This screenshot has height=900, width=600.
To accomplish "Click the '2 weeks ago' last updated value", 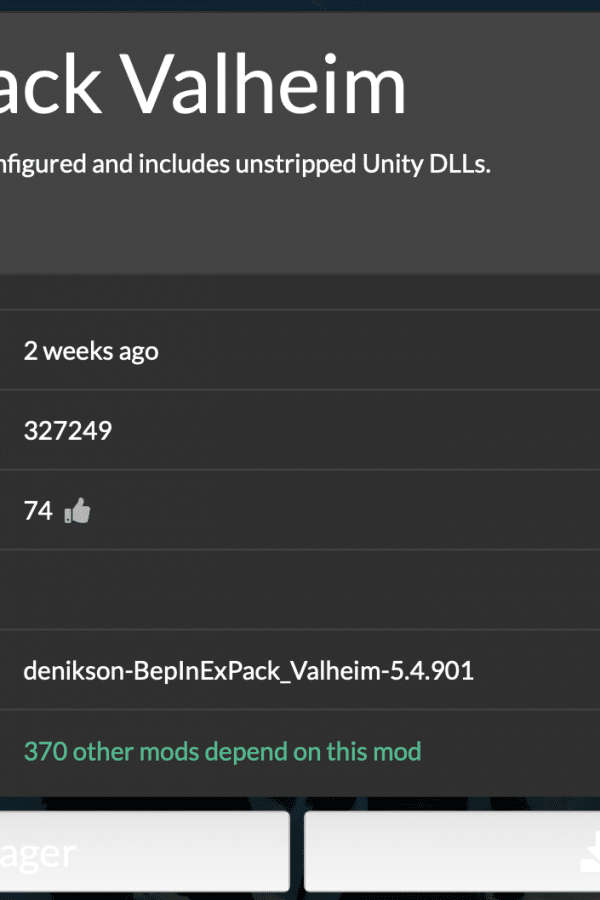I will coord(91,351).
